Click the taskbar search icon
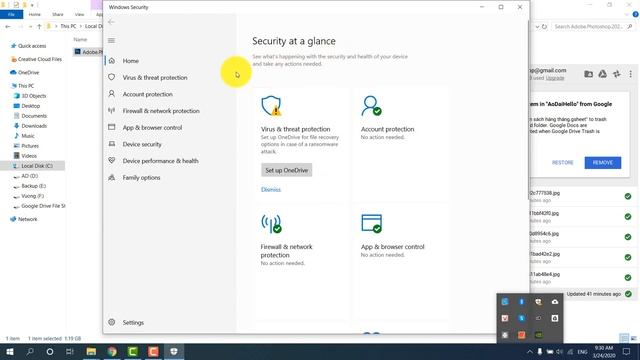The height and width of the screenshot is (360, 640). point(30,352)
